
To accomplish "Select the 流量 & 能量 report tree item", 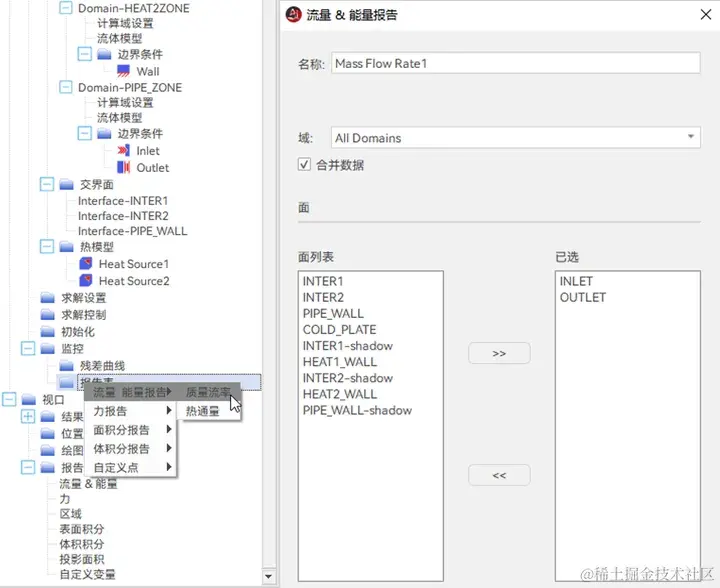I will tap(88, 483).
